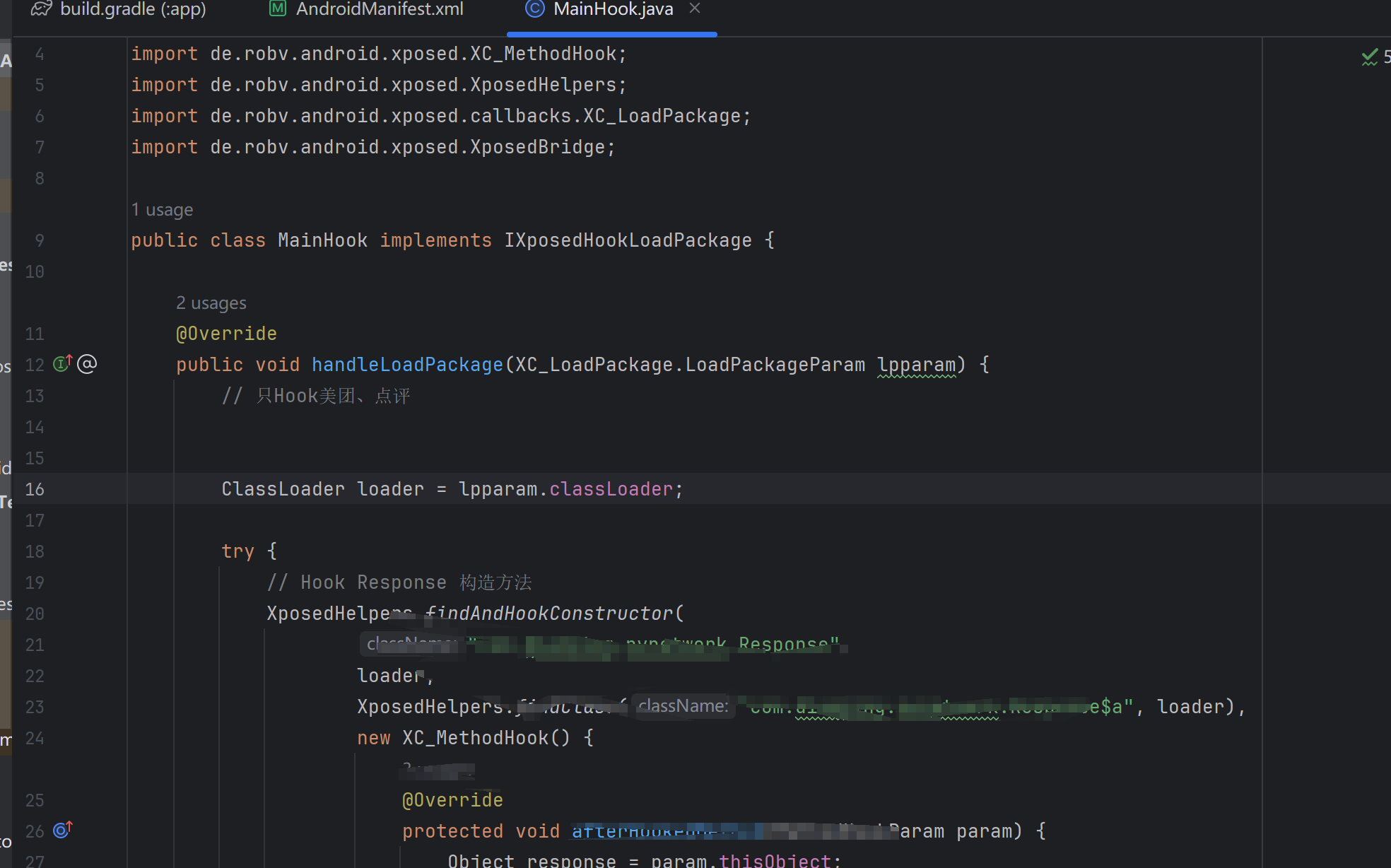
Task: Click line number 16 in the gutter
Action: pos(35,489)
